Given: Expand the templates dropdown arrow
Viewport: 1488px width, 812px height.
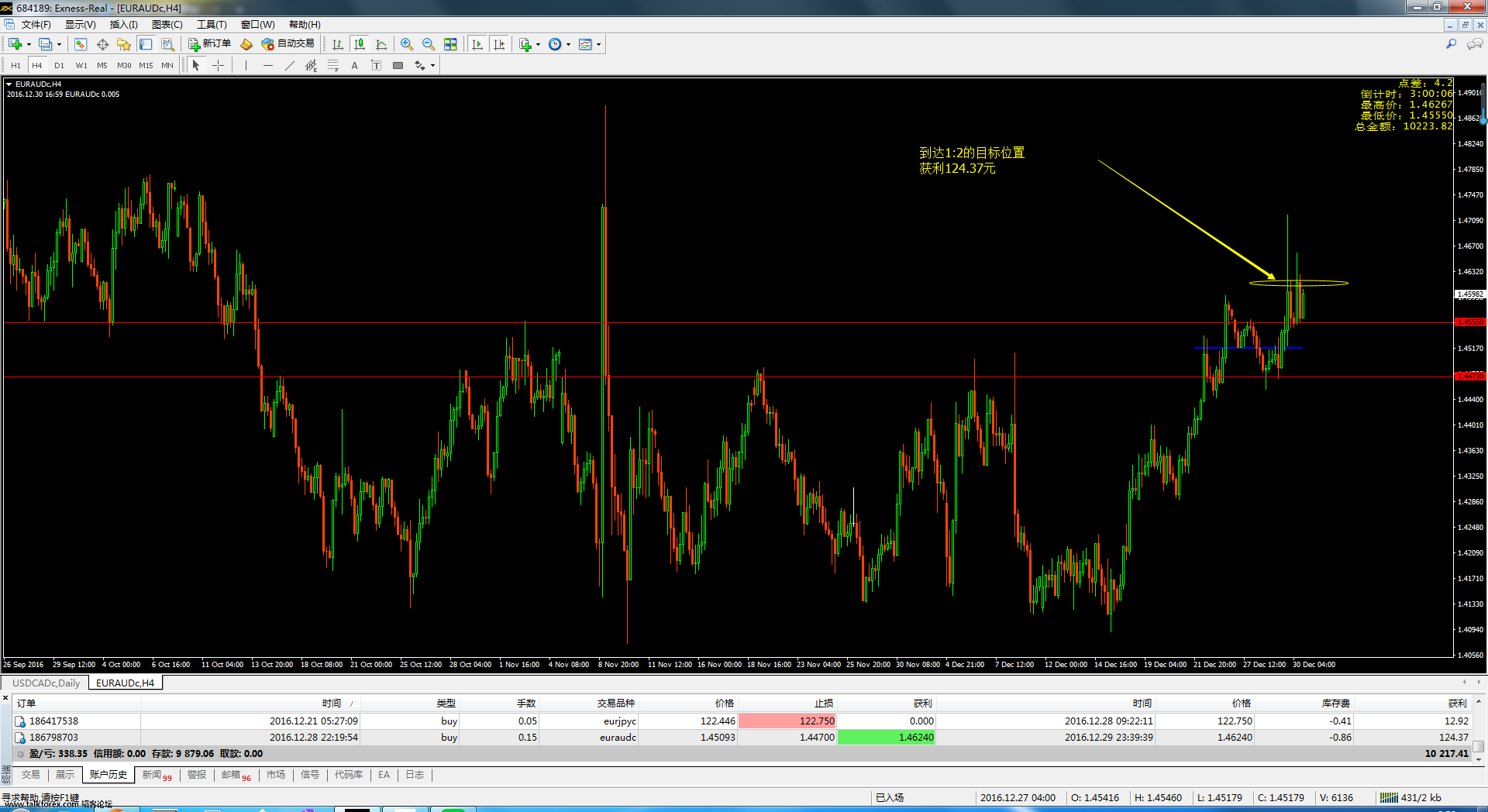Looking at the screenshot, I should [x=599, y=44].
